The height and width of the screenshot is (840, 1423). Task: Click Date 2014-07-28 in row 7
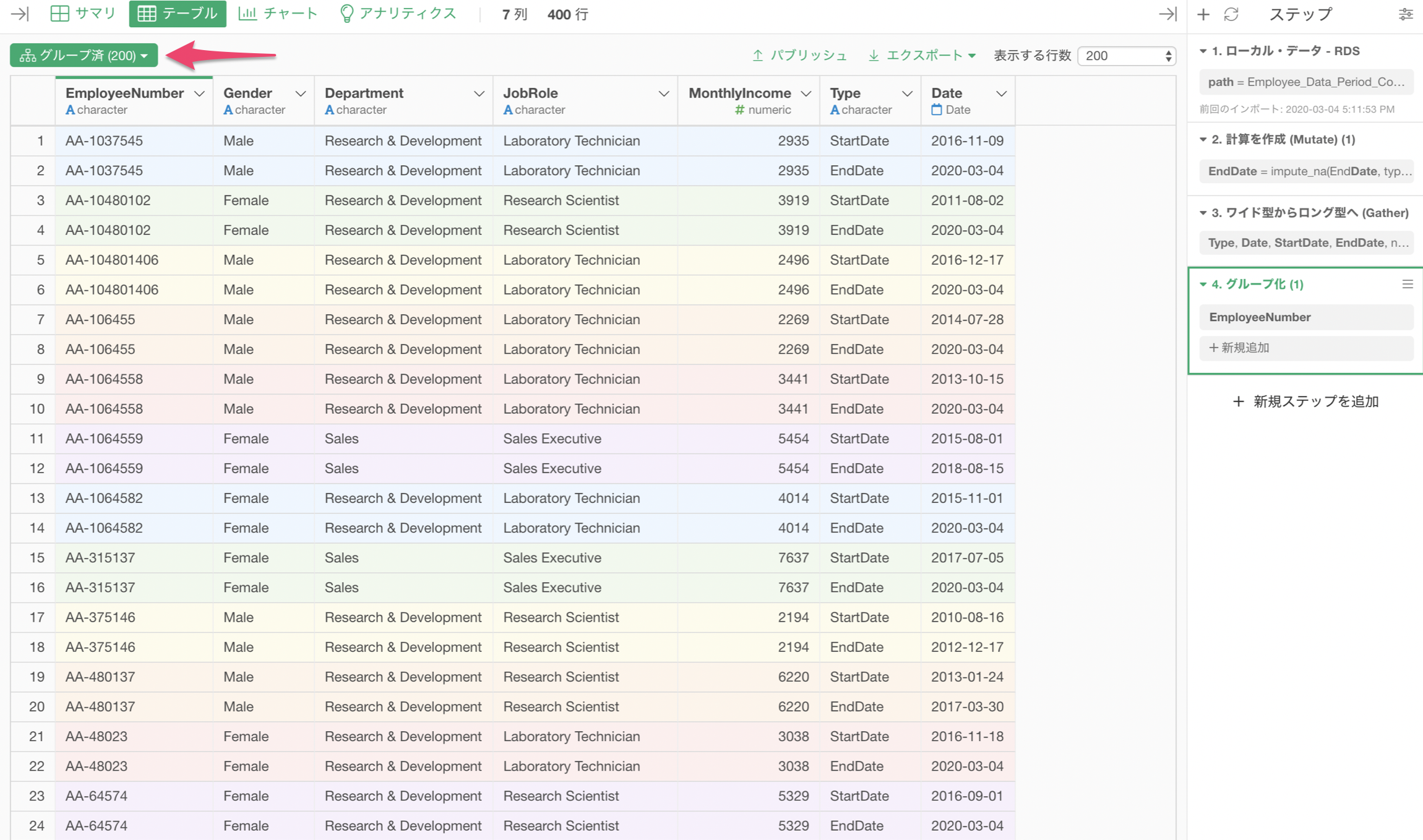tap(967, 319)
